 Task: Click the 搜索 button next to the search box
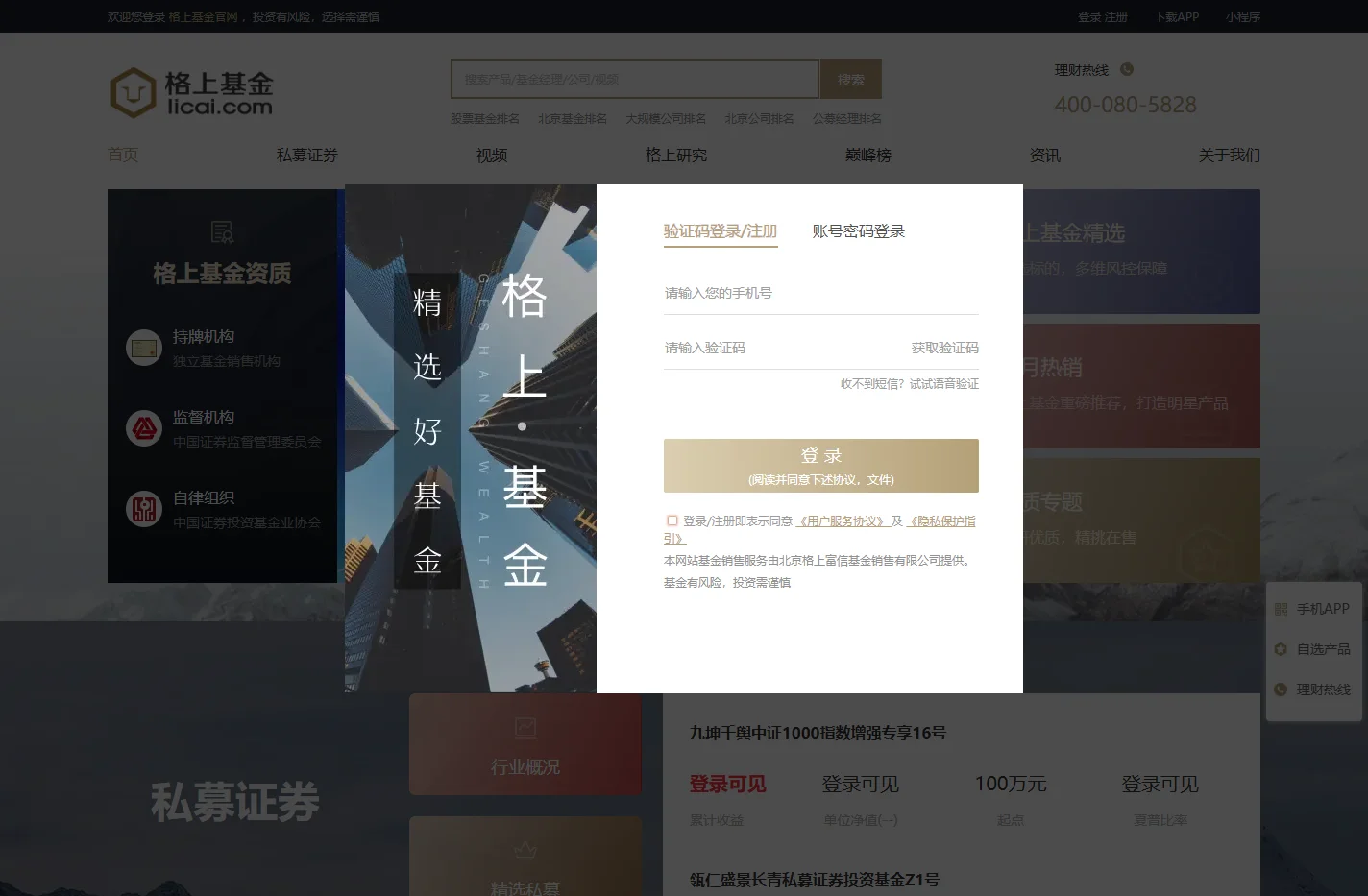point(851,80)
